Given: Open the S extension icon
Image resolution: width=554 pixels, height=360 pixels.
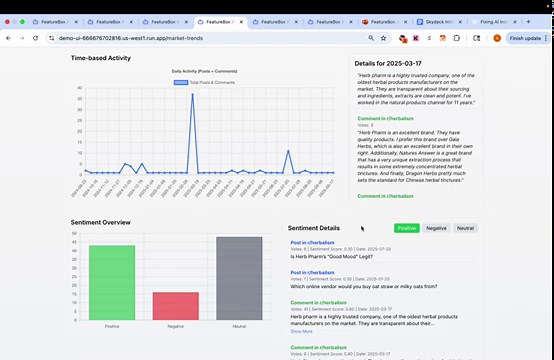Looking at the screenshot, I should point(429,38).
